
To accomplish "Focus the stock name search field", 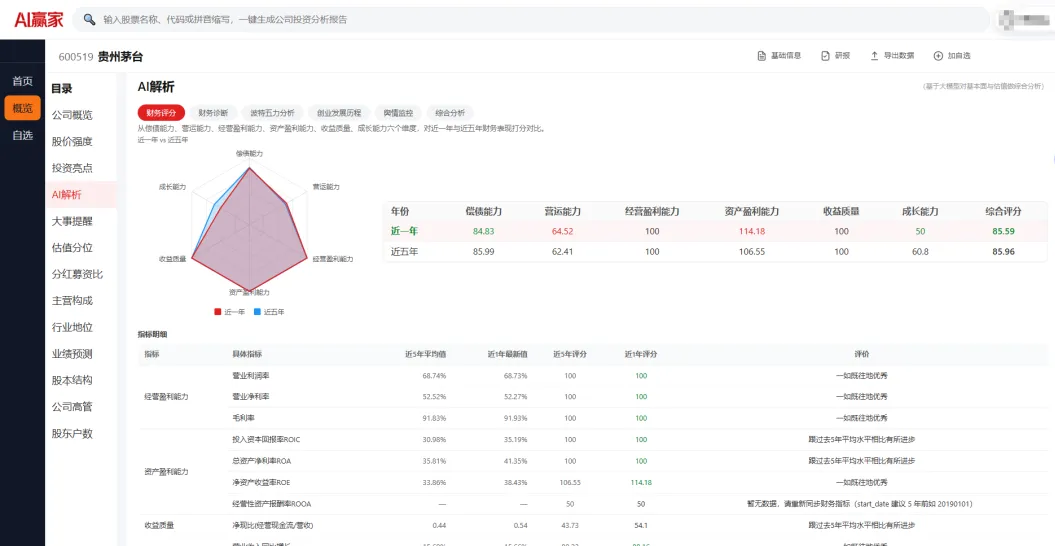I will pyautogui.click(x=532, y=20).
